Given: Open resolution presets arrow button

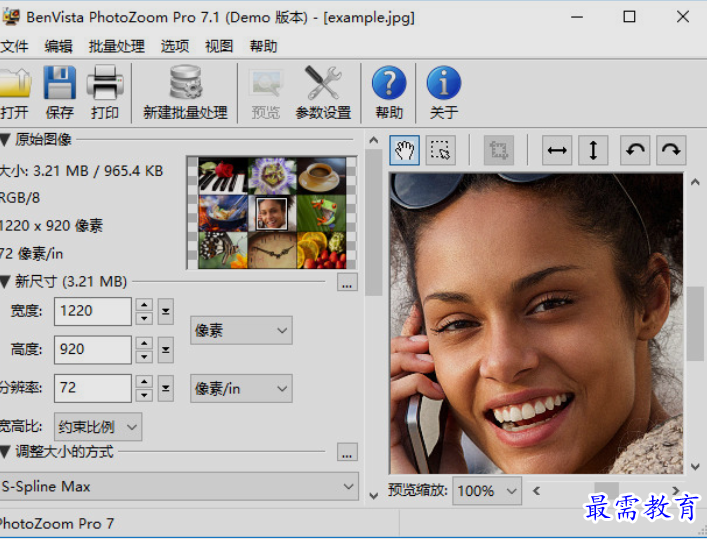Looking at the screenshot, I should tap(165, 388).
